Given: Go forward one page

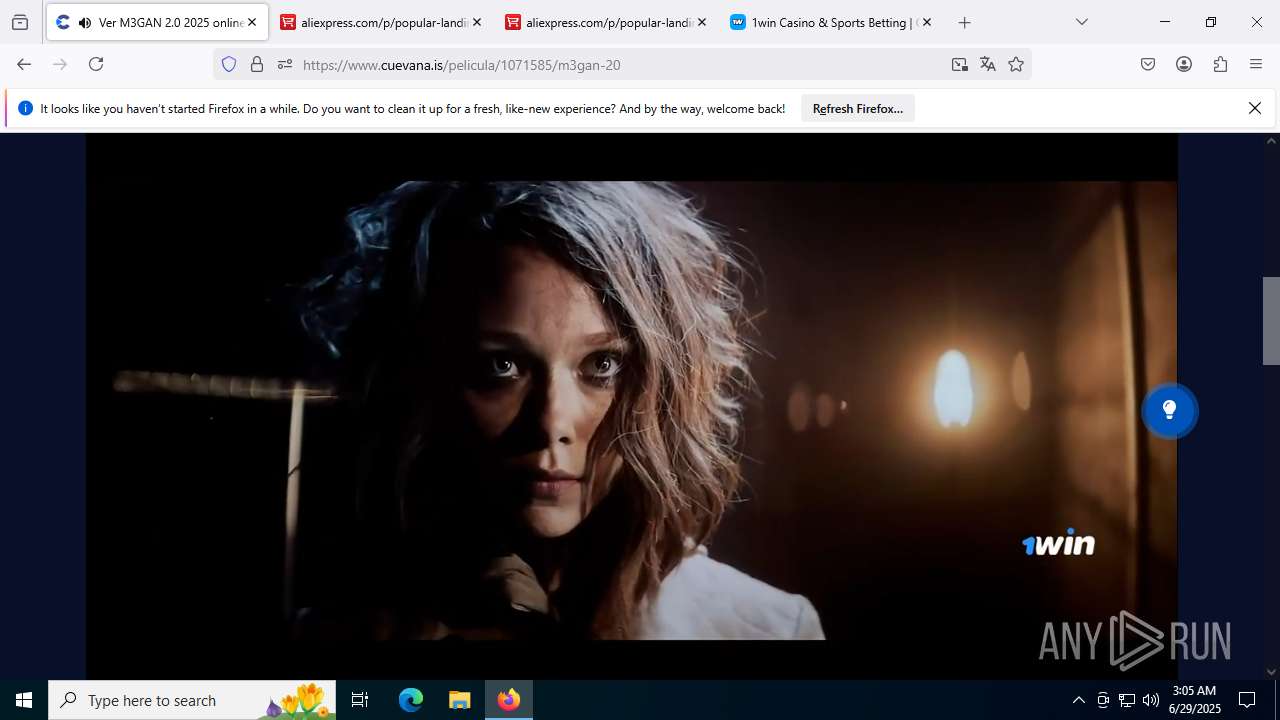Looking at the screenshot, I should pyautogui.click(x=60, y=64).
